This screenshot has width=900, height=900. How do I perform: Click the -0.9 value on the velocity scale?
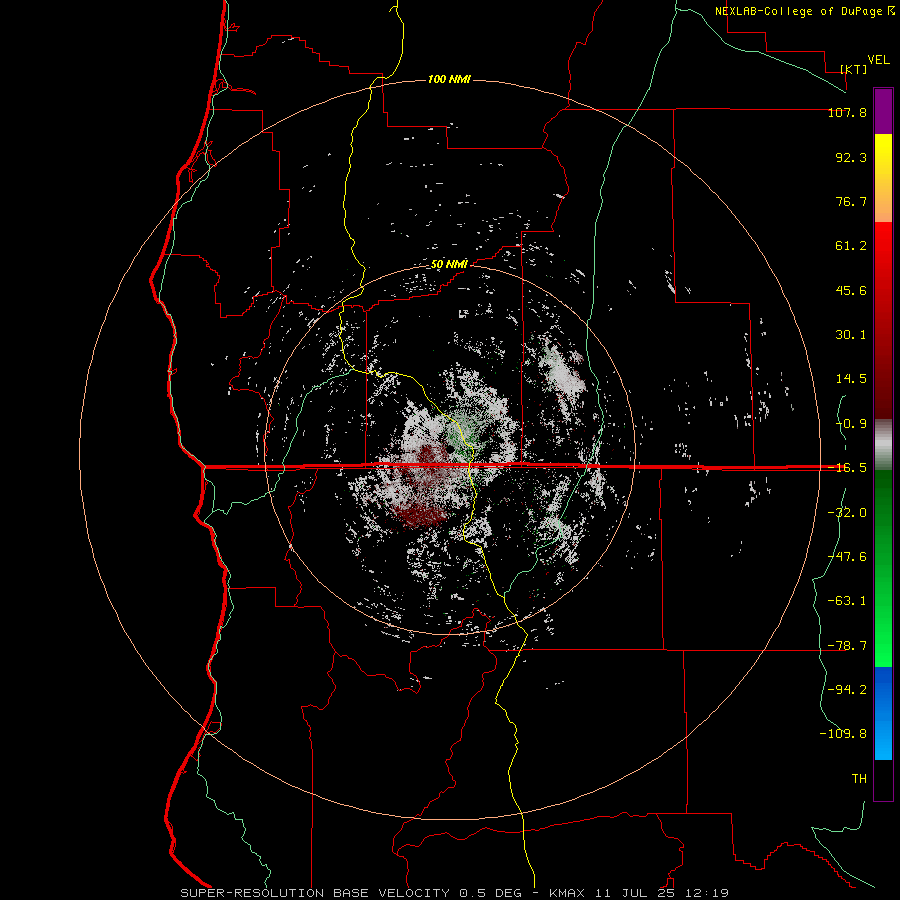[851, 424]
